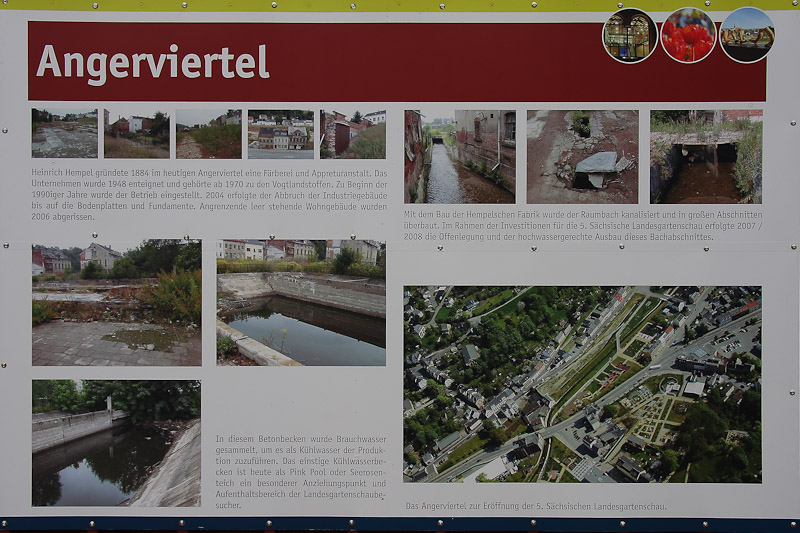The height and width of the screenshot is (533, 800).
Task: Open the aerial photo of the Angerviertel
Action: 582,384
